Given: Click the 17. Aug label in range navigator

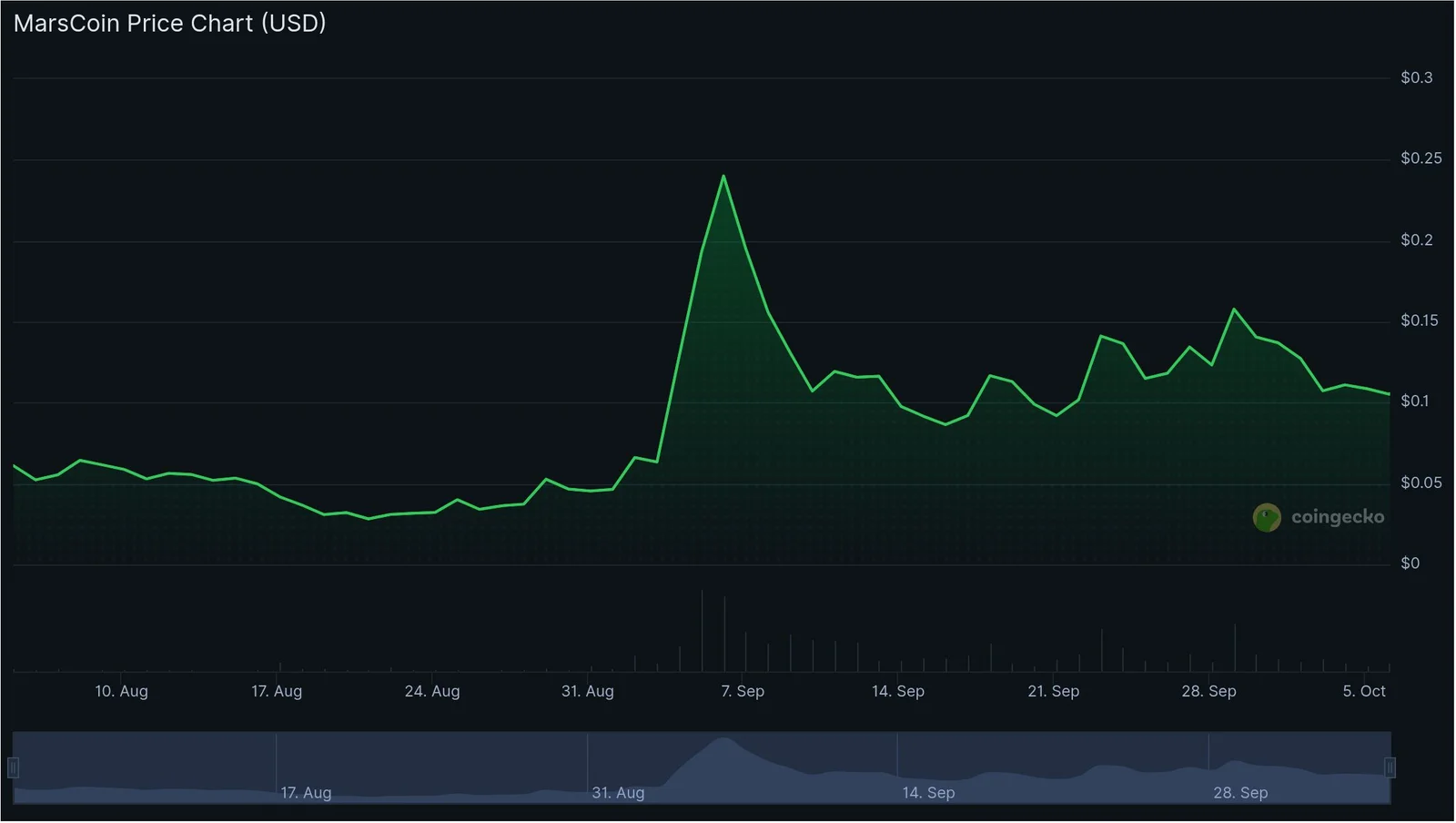Looking at the screenshot, I should click(x=307, y=793).
